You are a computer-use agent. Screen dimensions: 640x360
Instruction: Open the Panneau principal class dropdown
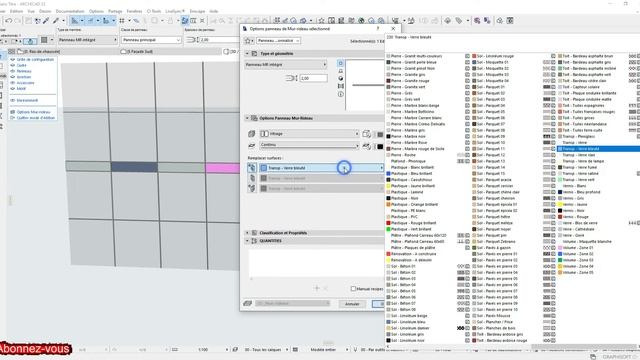click(x=151, y=40)
